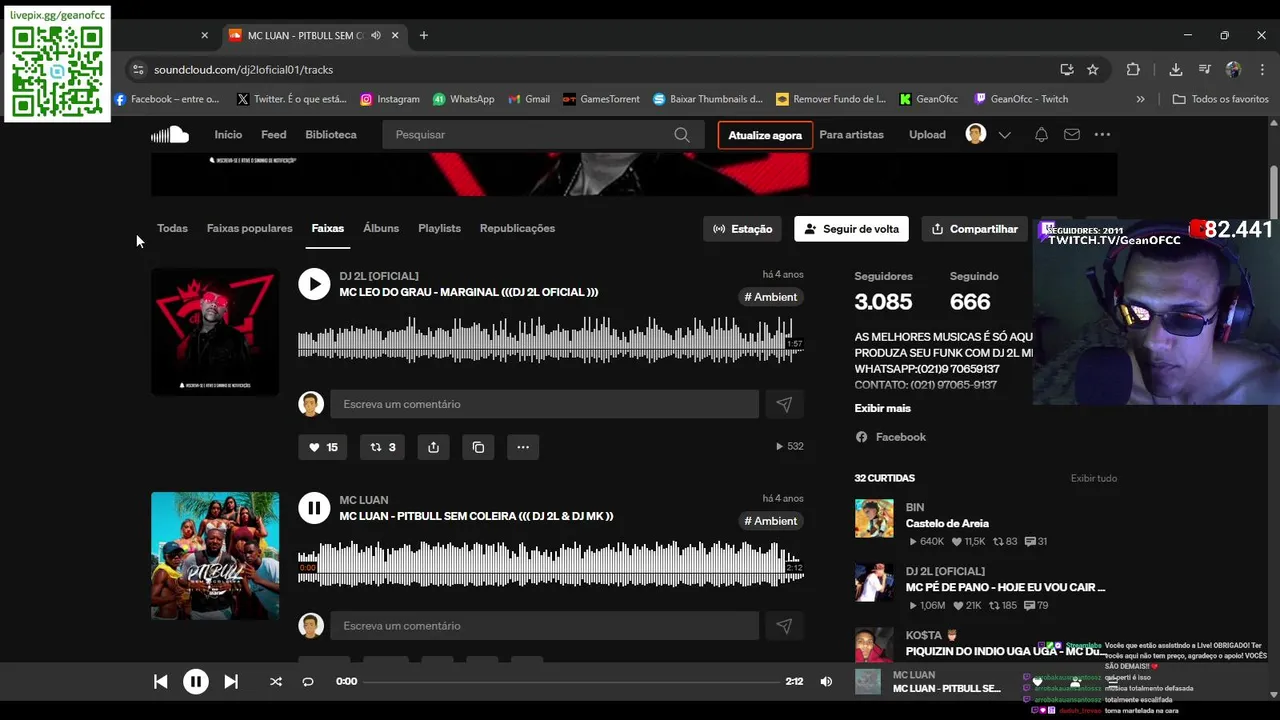Expand the profile dropdown chevron
Viewport: 1280px width, 720px height.
click(1005, 135)
